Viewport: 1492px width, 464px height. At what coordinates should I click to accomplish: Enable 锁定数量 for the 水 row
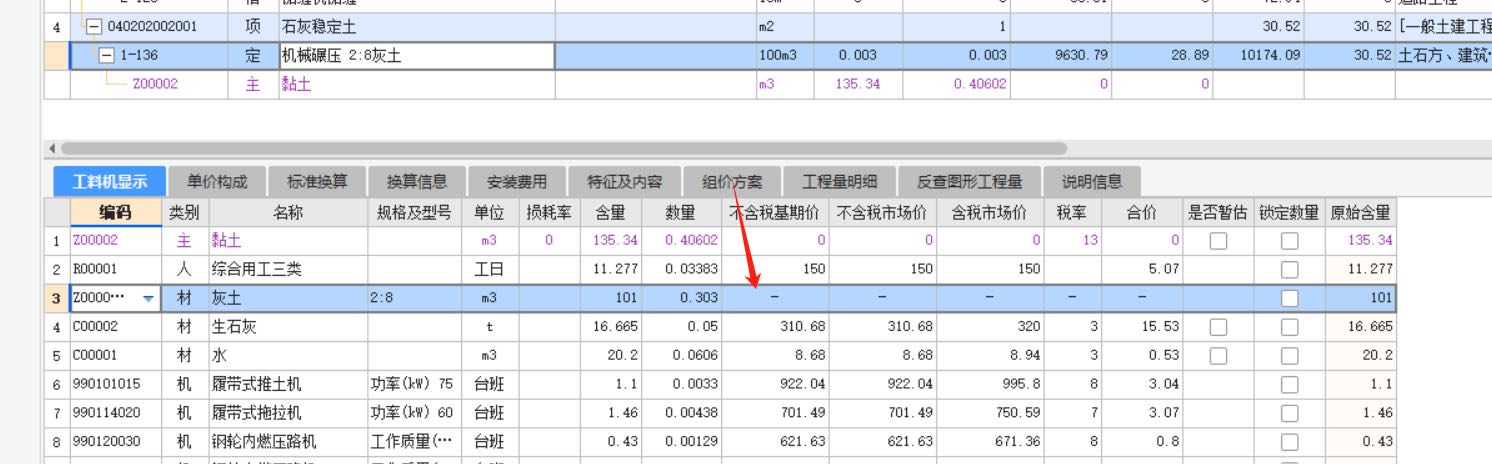click(1290, 355)
